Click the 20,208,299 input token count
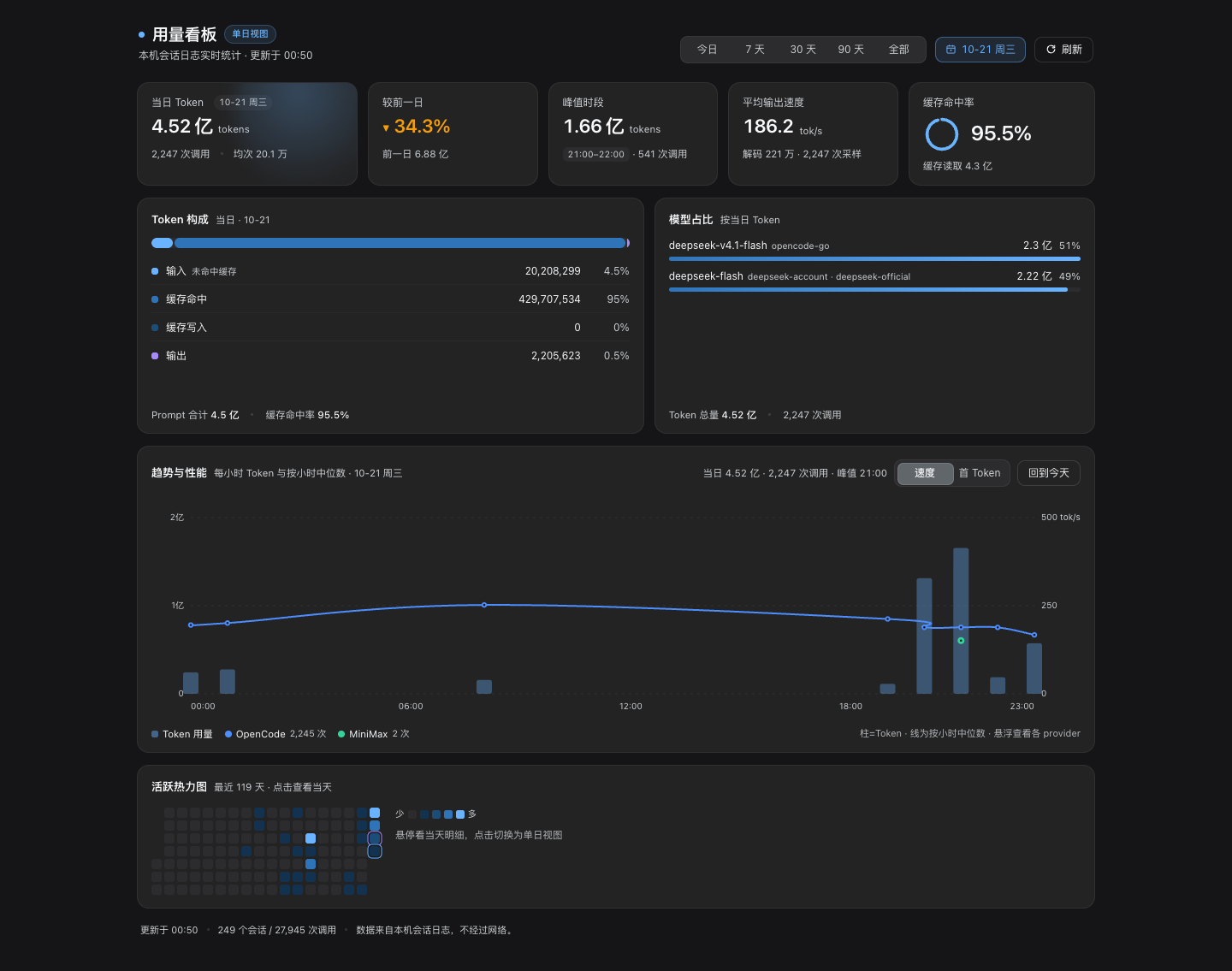Viewport: 1232px width, 971px height. pyautogui.click(x=553, y=271)
